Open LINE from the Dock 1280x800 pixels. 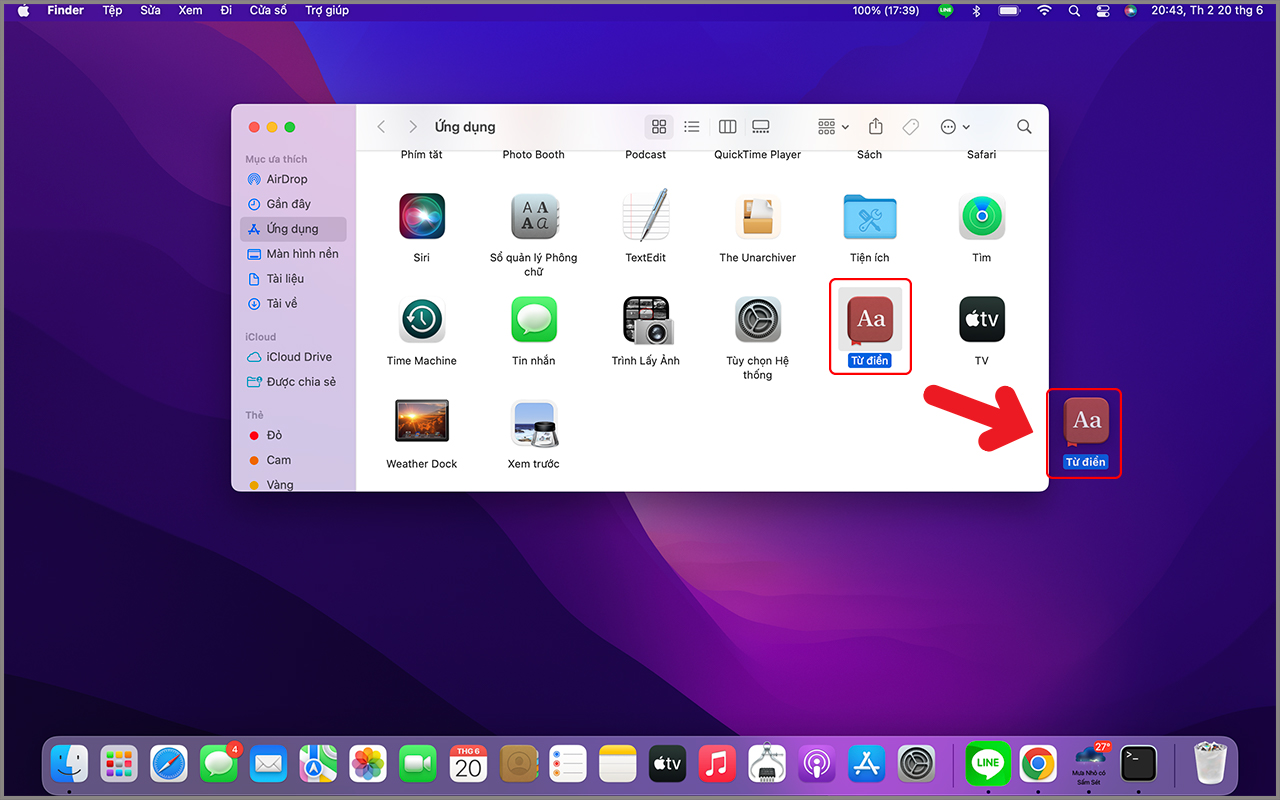click(988, 765)
